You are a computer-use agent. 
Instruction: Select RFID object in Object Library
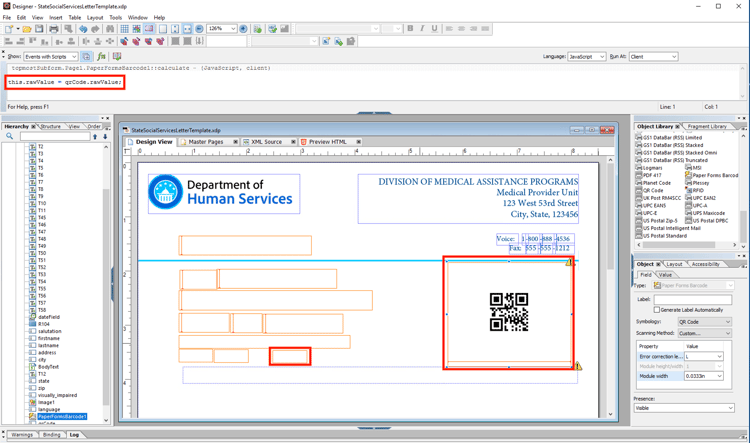(x=695, y=190)
